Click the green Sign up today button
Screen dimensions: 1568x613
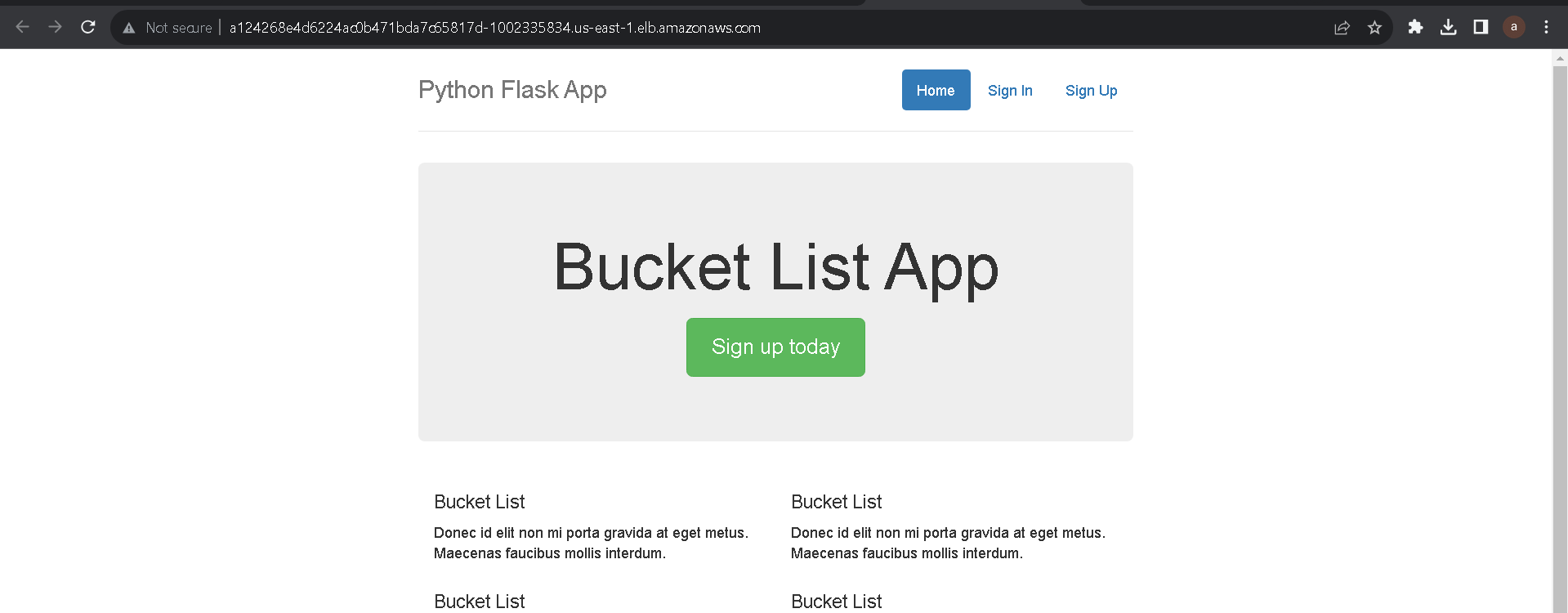(775, 347)
